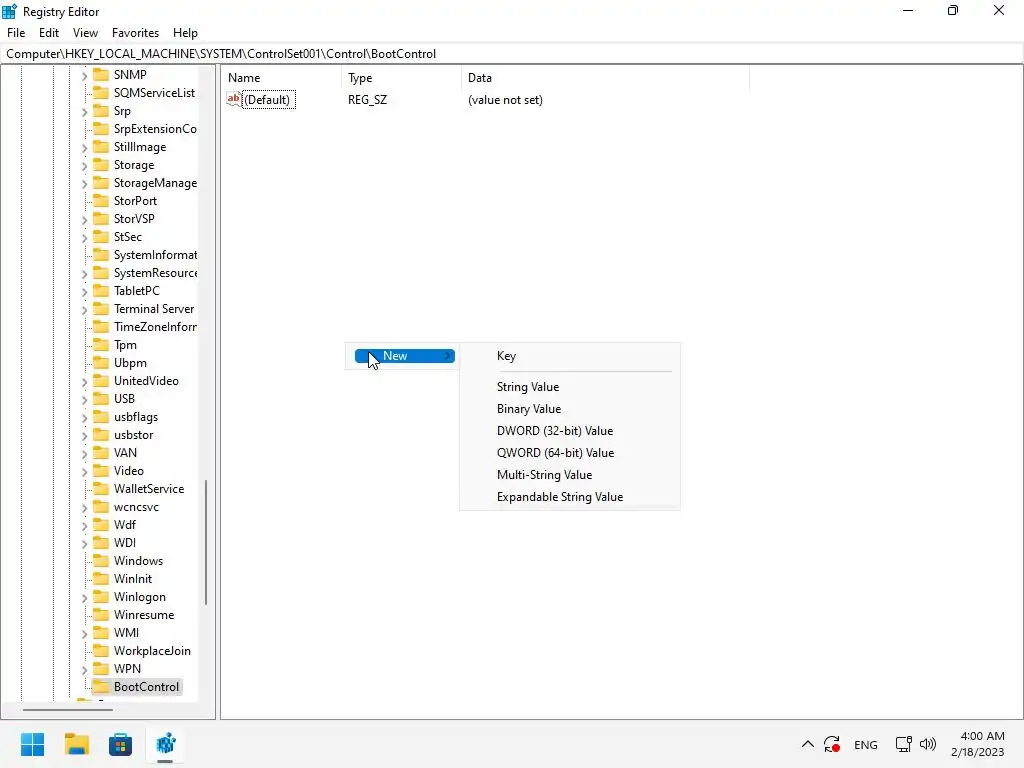The width and height of the screenshot is (1024, 768).
Task: Click the New context menu item
Action: coord(404,356)
